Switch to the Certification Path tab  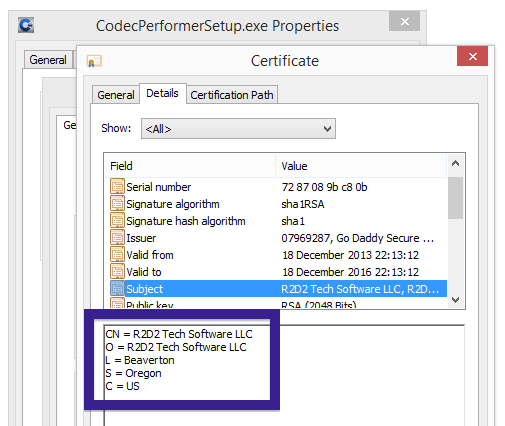[232, 95]
